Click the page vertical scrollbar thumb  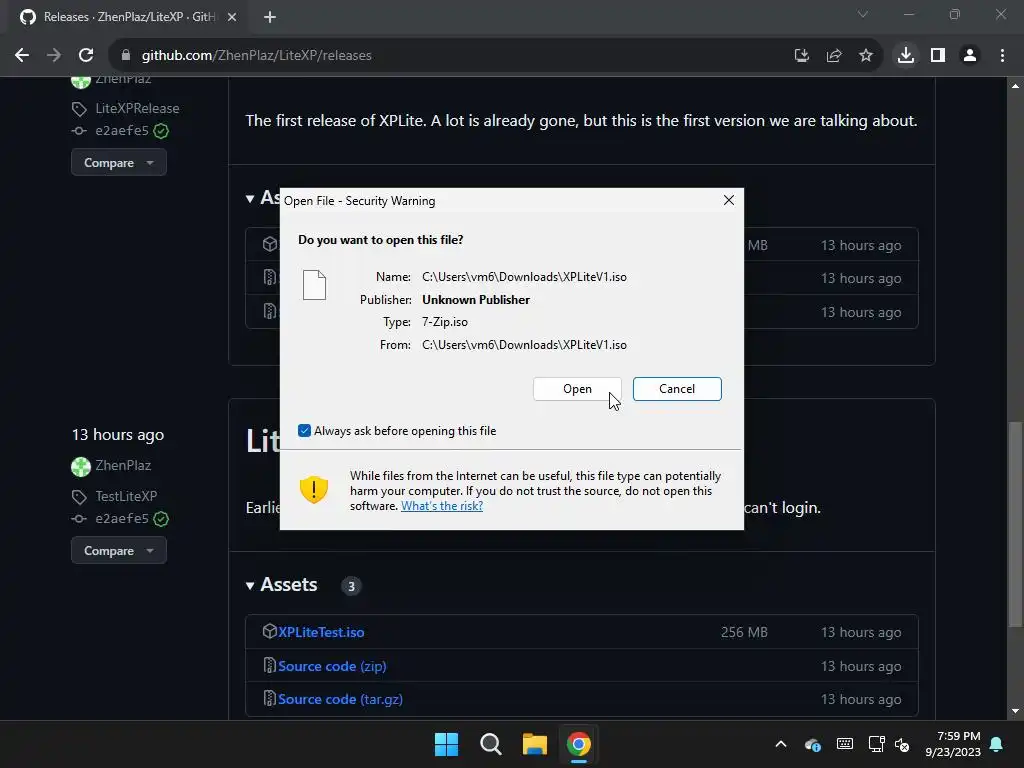1015,524
